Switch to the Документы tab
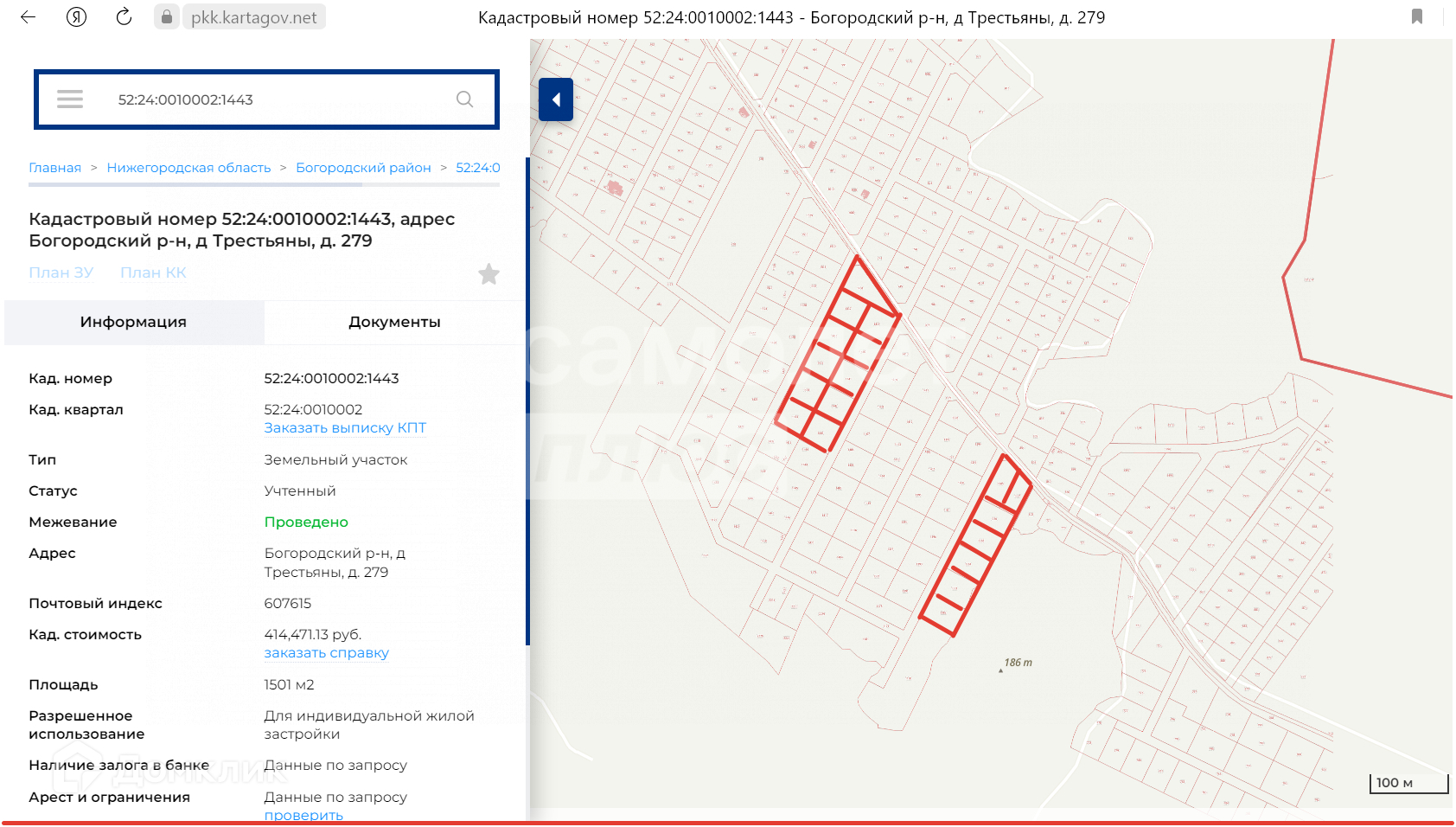The image size is (1456, 827). tap(394, 322)
